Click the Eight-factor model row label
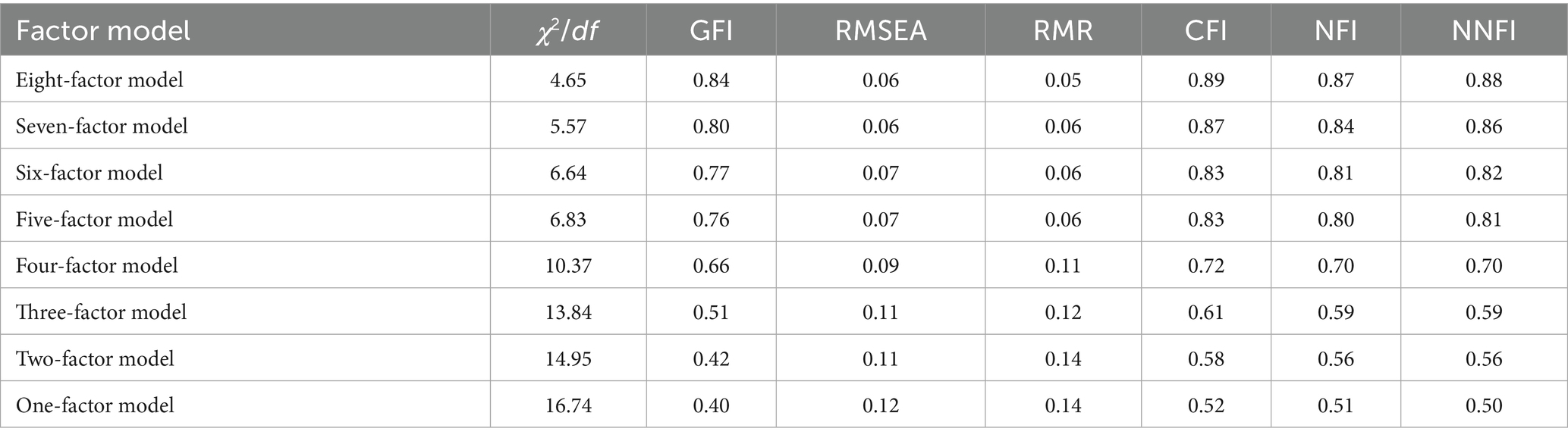 pyautogui.click(x=99, y=80)
